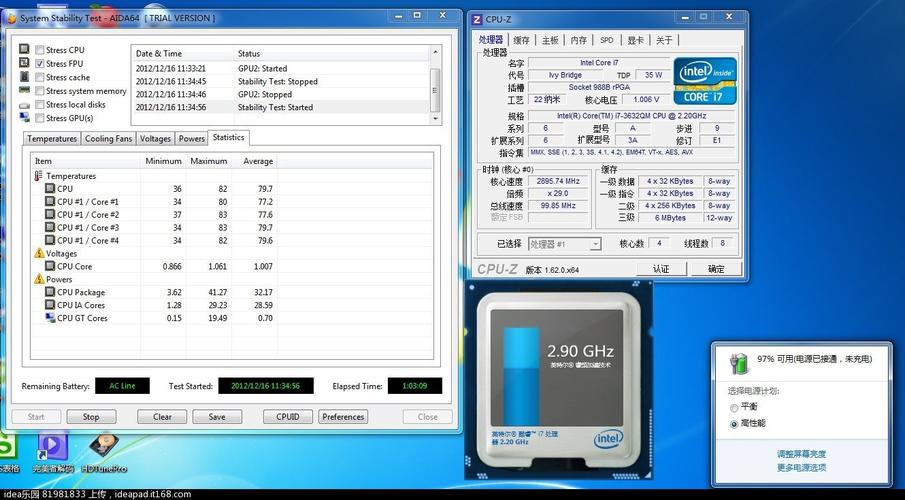Select the CPU IA Cores row
This screenshot has width=905, height=500.
coord(232,305)
